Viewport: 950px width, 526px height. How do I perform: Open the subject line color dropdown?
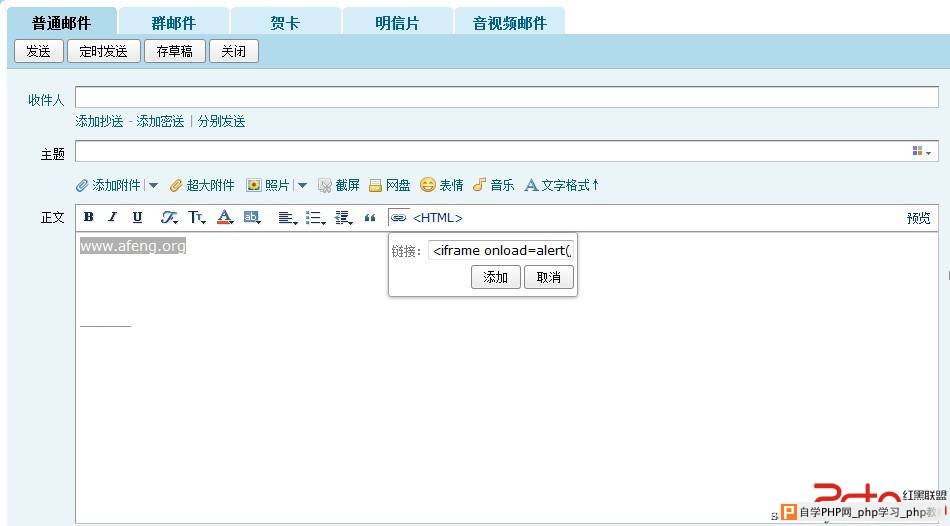click(x=922, y=151)
